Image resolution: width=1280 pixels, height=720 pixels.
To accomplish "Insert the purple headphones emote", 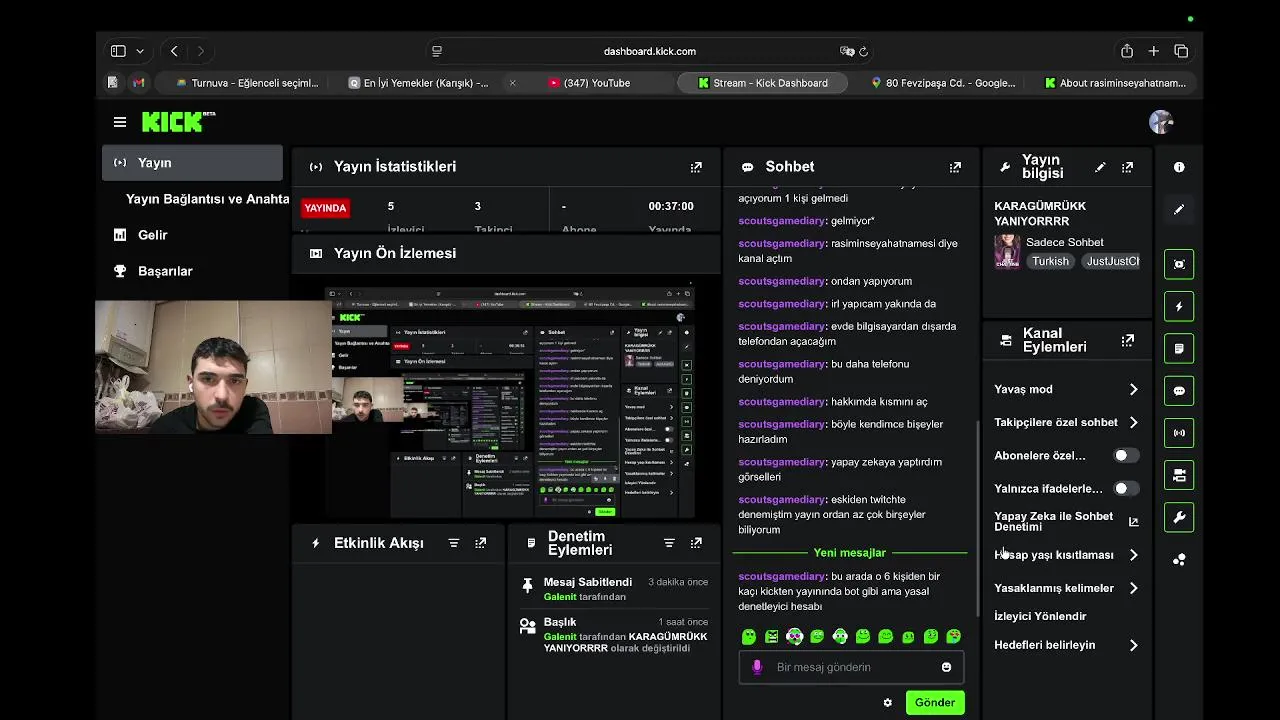I will click(x=794, y=637).
